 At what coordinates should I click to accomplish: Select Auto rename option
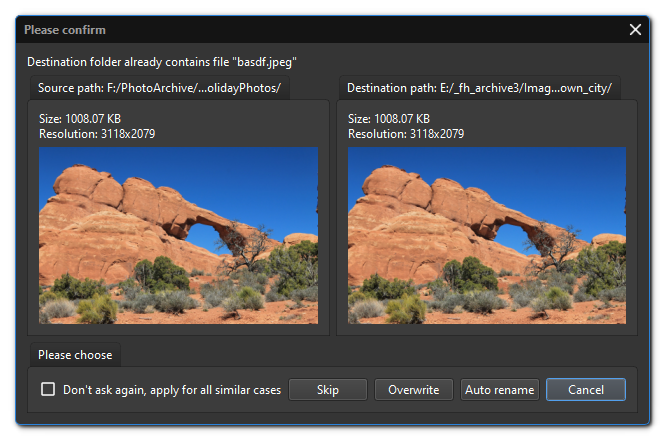click(500, 390)
